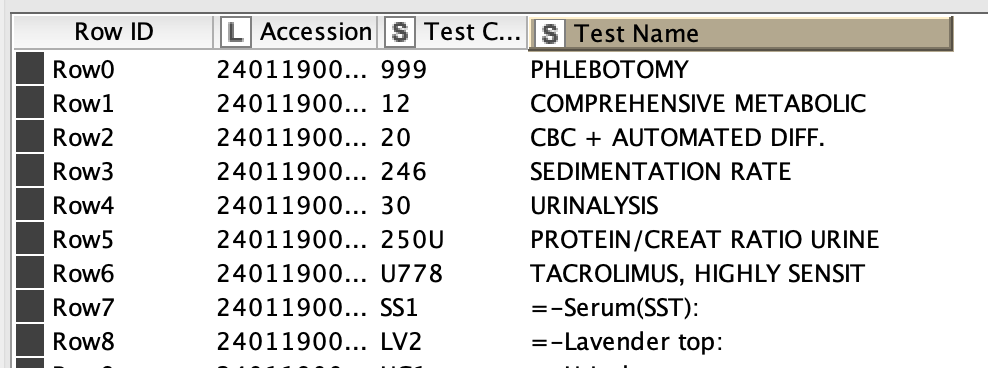Select the dark square marker of Row7
Viewport: 988px width, 368px height.
click(x=30, y=307)
